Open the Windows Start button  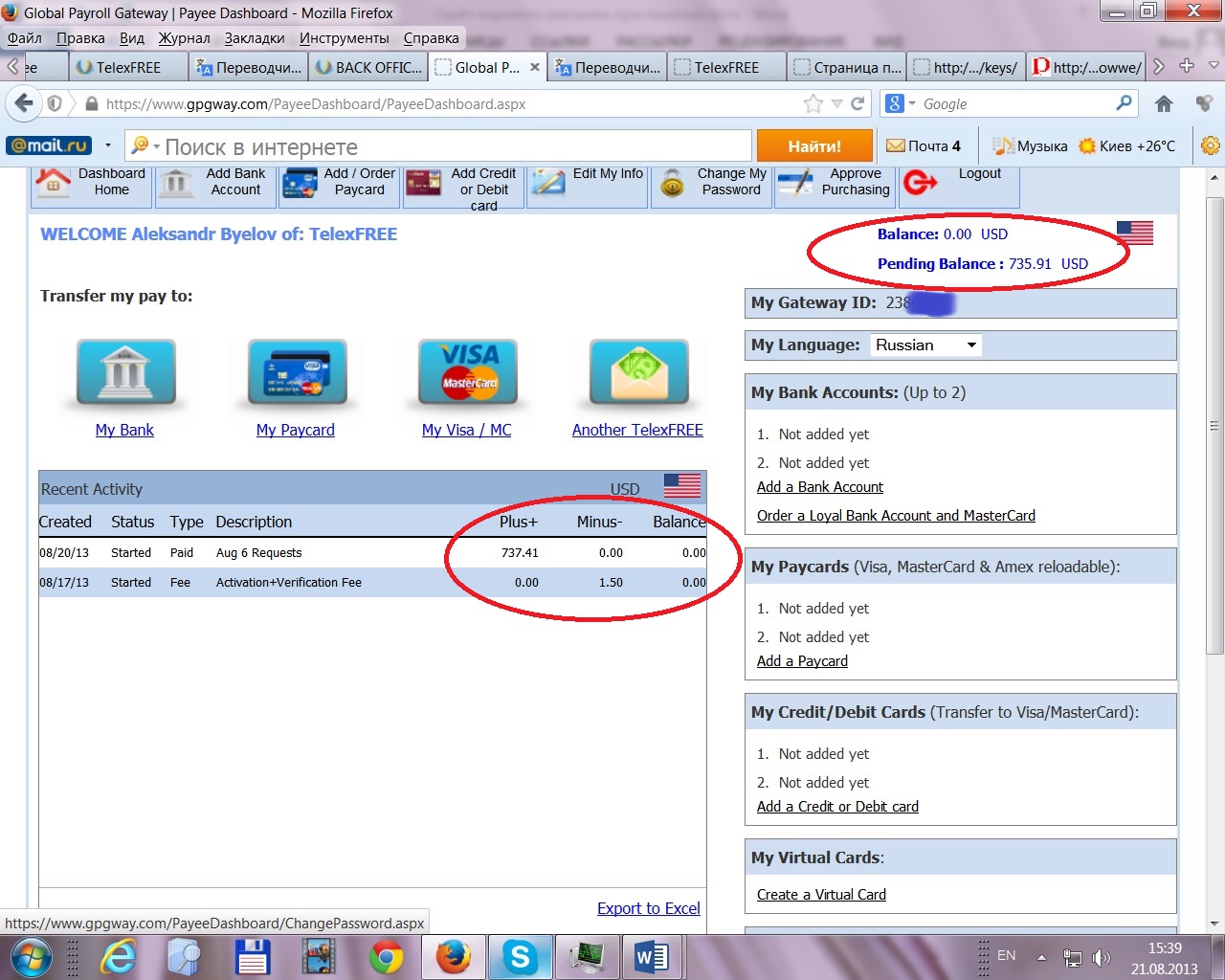click(x=31, y=956)
